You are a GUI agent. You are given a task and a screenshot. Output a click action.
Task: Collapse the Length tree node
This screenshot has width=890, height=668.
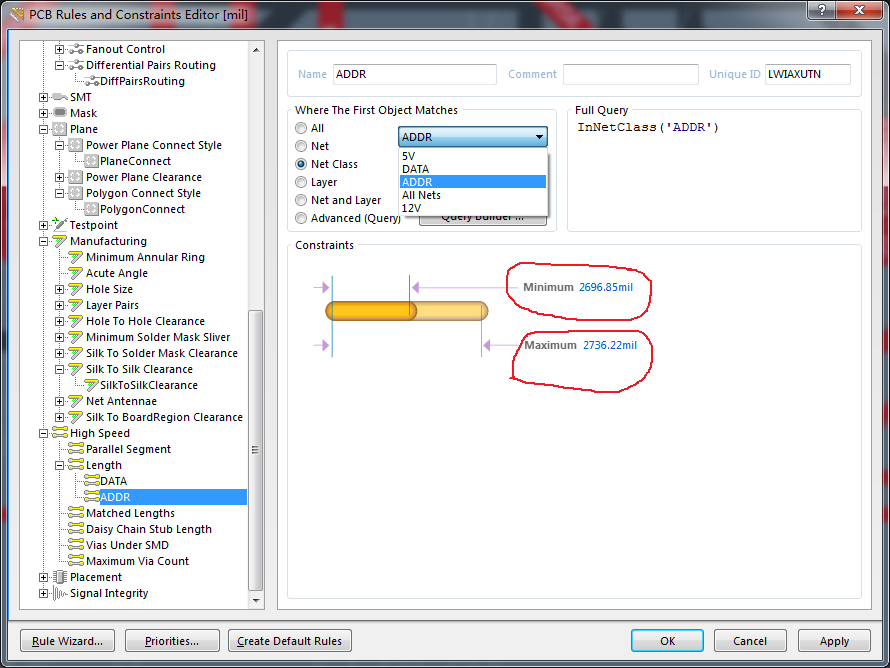[60, 465]
